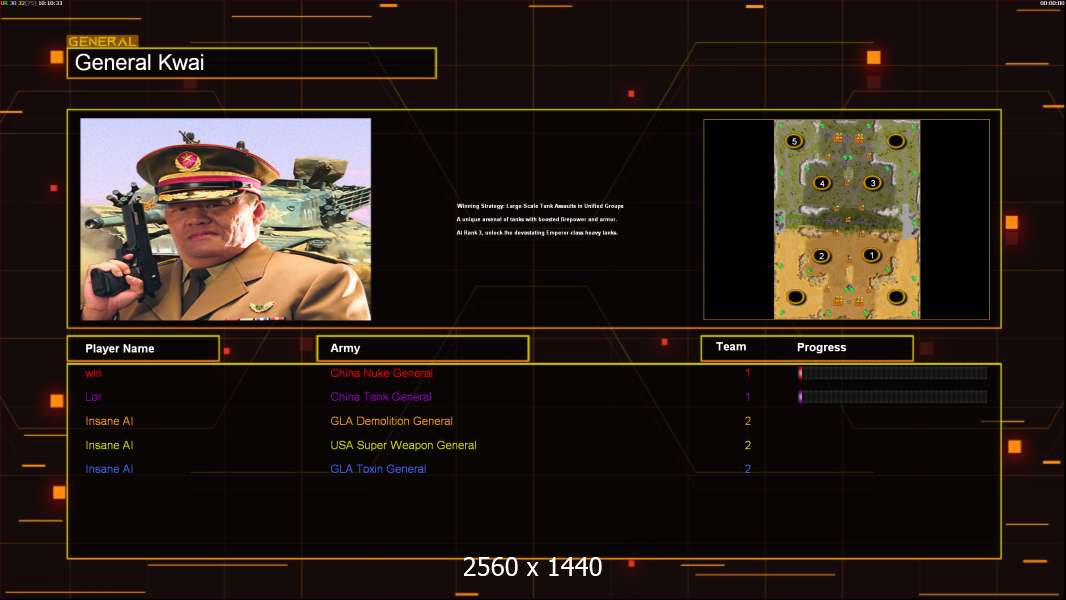
Task: Click the loading progress bar for player win
Action: pyautogui.click(x=893, y=373)
